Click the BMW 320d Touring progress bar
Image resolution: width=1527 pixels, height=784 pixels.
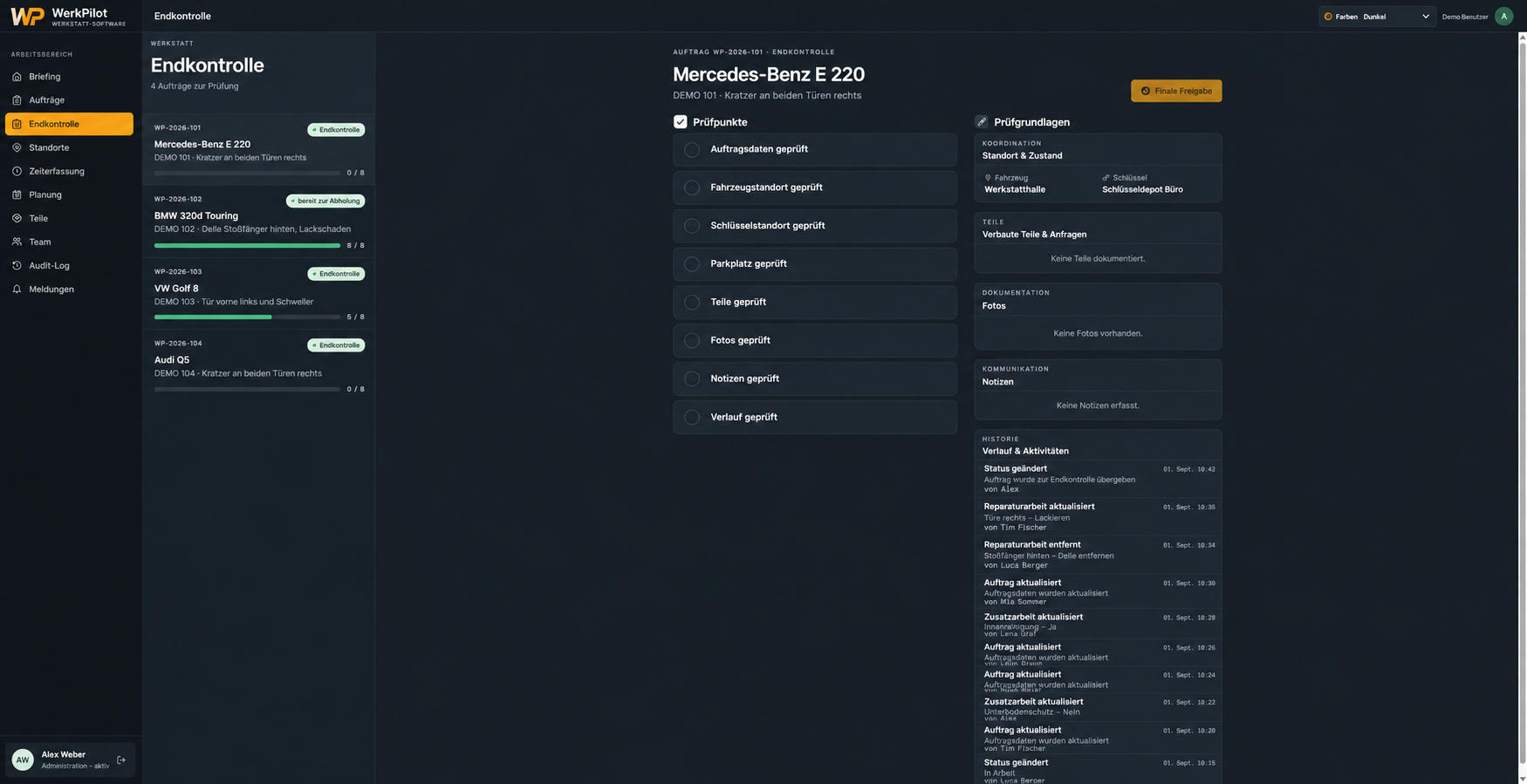pos(247,246)
